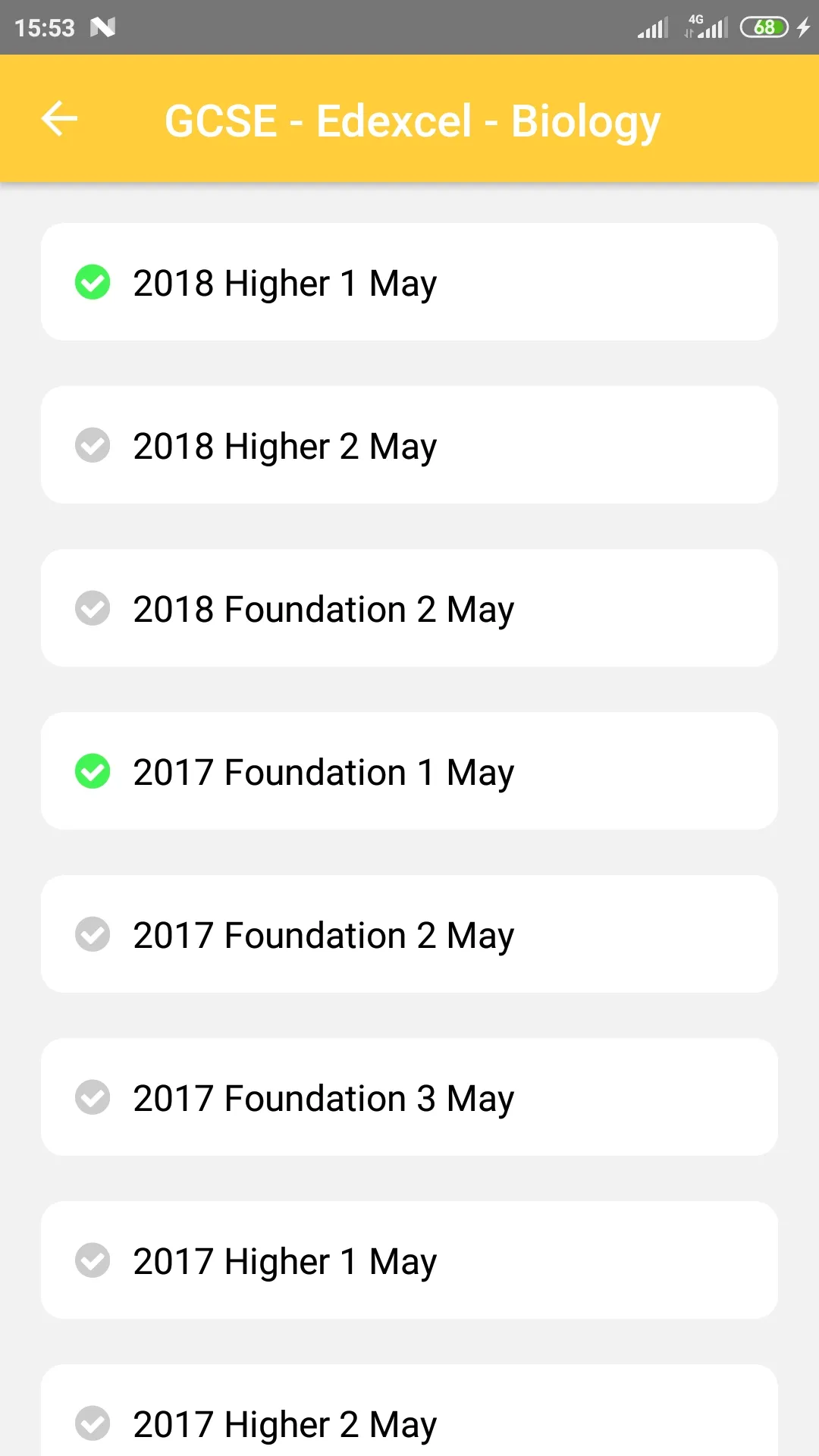This screenshot has width=819, height=1456.
Task: Tap green checkmark beside 2018 Higher 1 May
Action: (93, 282)
